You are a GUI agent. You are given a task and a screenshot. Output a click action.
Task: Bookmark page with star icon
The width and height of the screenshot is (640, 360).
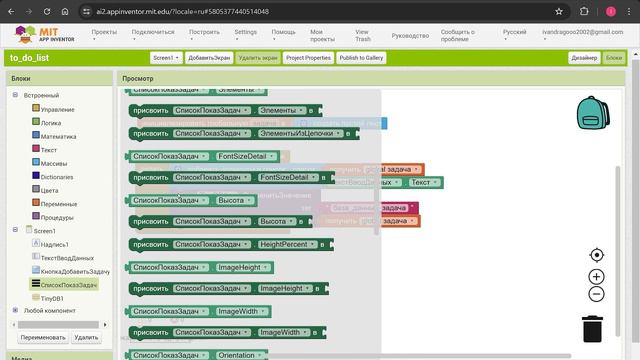pos(559,11)
